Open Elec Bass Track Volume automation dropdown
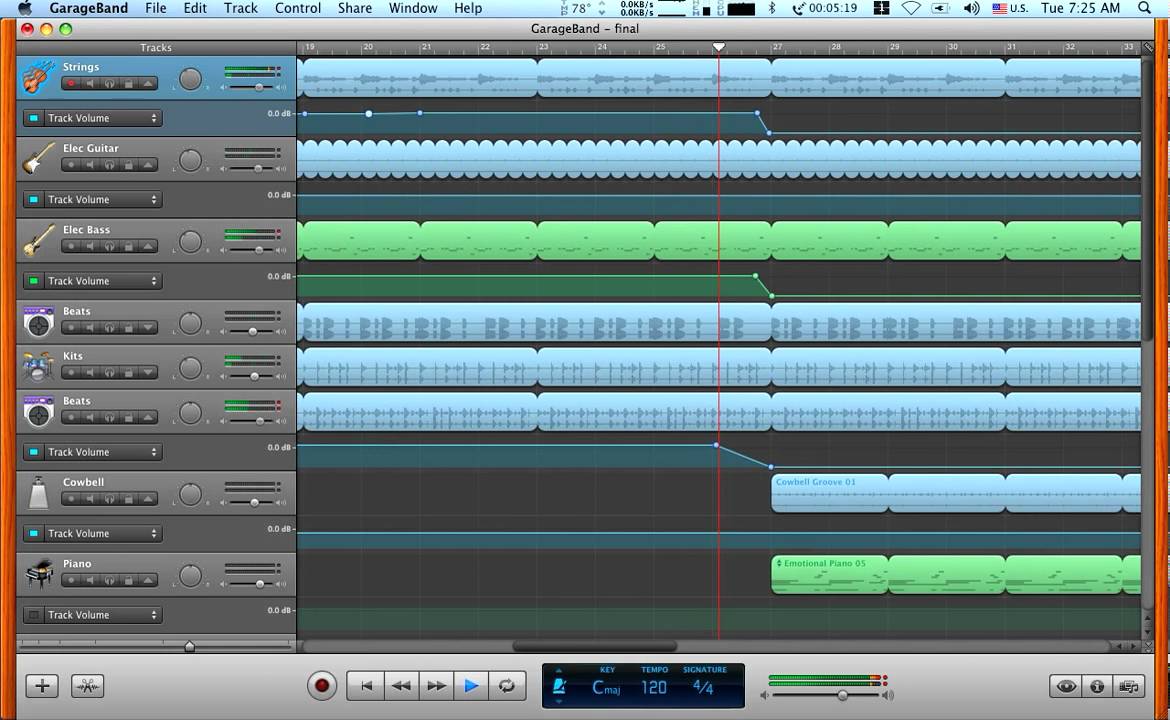This screenshot has width=1170, height=720. (x=102, y=281)
